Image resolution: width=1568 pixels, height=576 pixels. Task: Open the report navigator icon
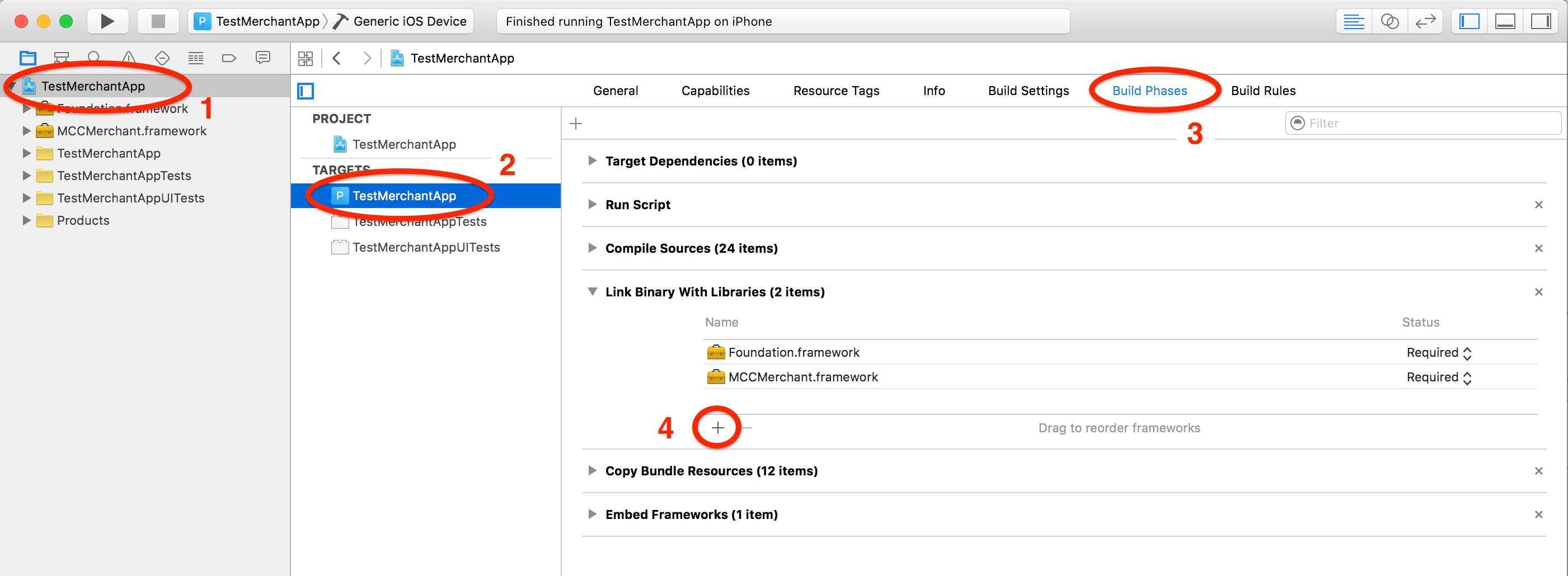click(x=263, y=58)
